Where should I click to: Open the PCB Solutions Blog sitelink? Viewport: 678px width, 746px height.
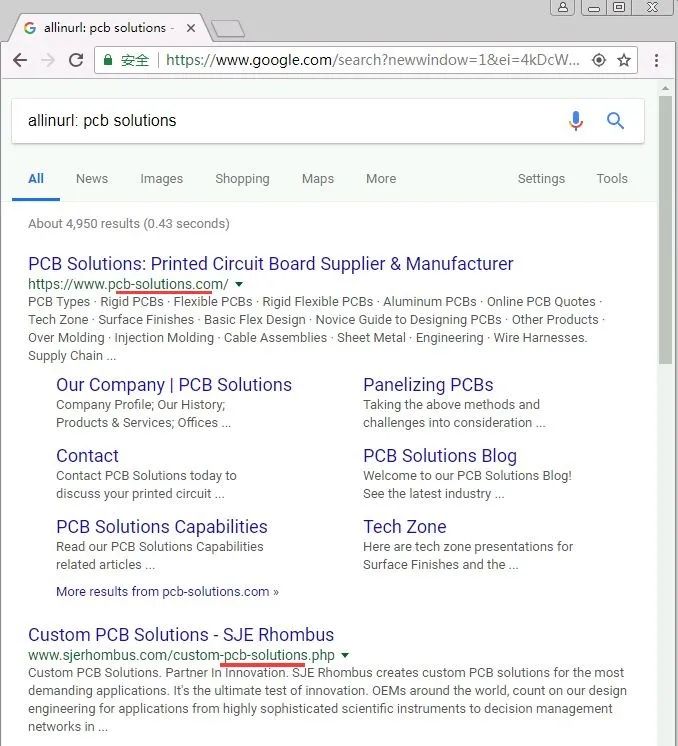[x=440, y=456]
